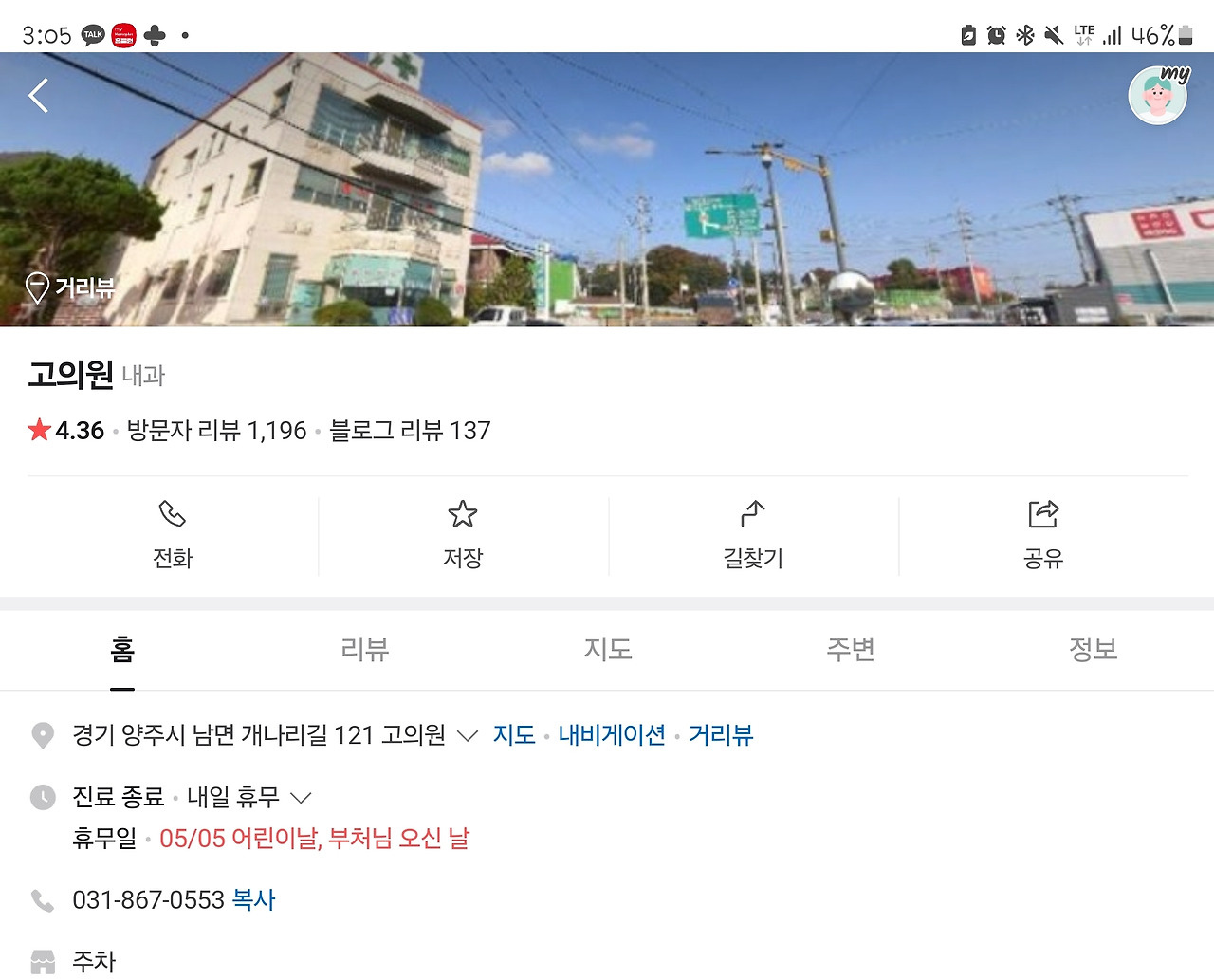1214x980 pixels.
Task: Open the 내비게이션 link
Action: click(x=612, y=735)
